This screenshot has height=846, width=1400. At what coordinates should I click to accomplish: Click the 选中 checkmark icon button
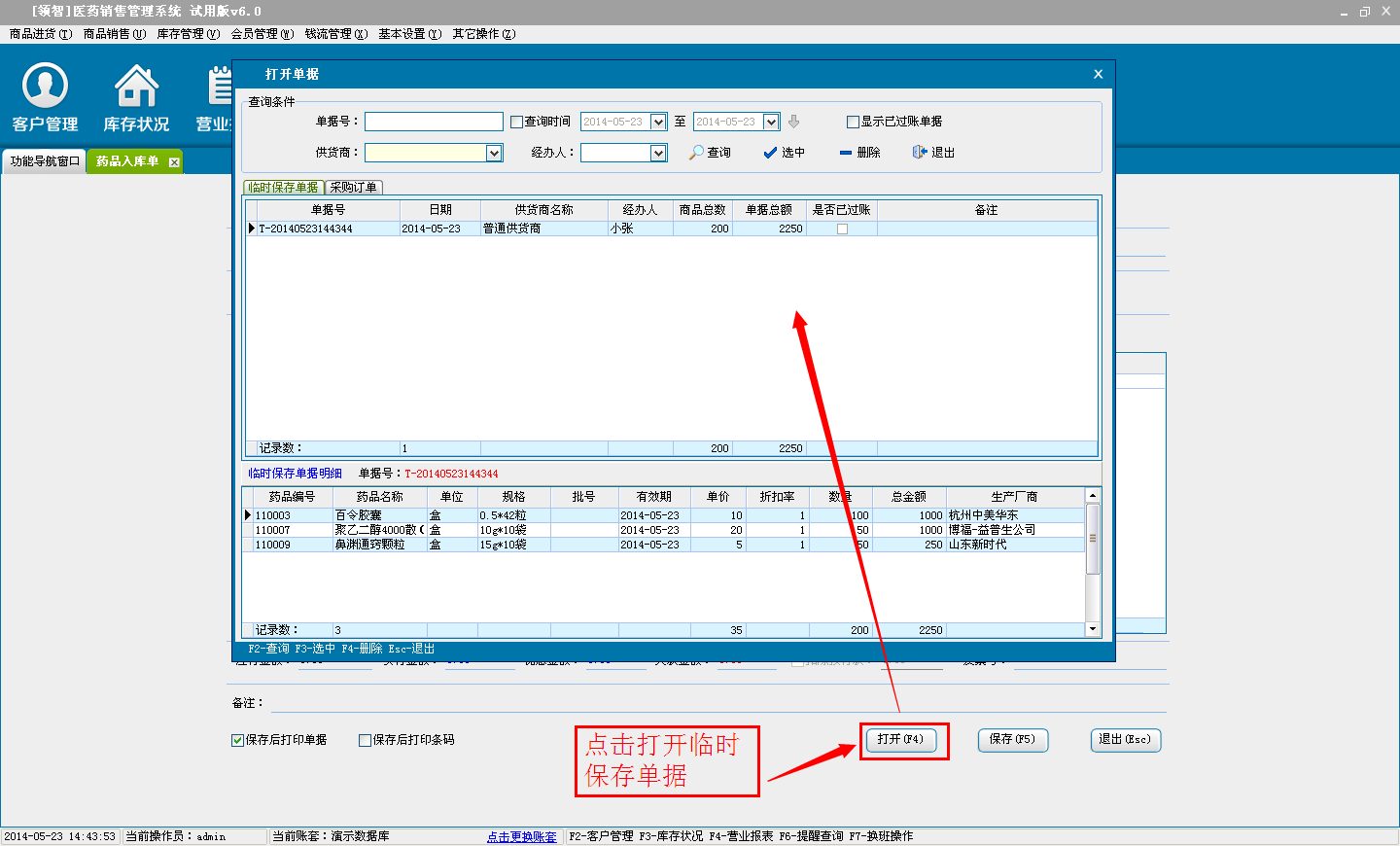(784, 153)
